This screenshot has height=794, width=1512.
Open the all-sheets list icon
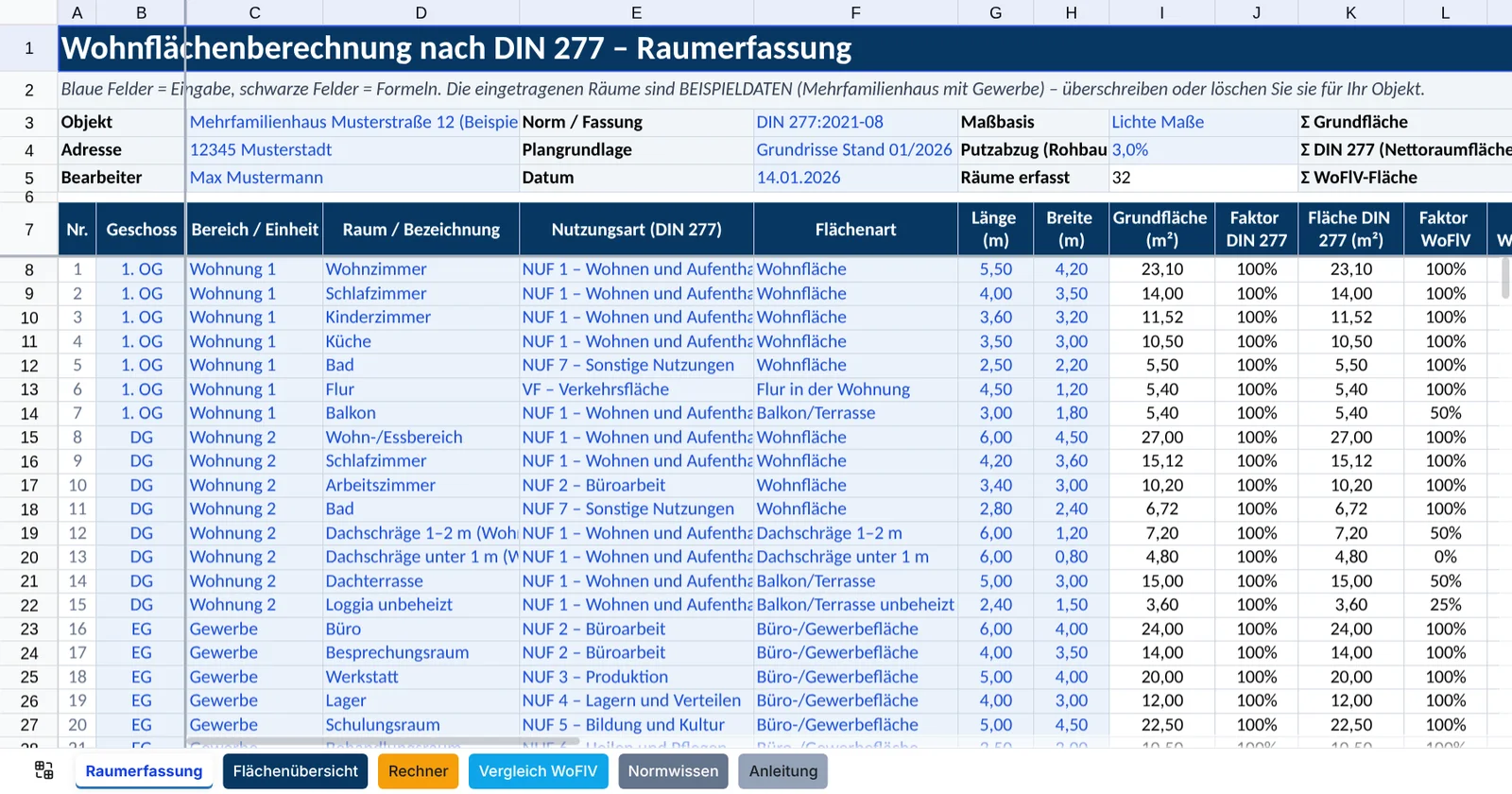tap(44, 770)
